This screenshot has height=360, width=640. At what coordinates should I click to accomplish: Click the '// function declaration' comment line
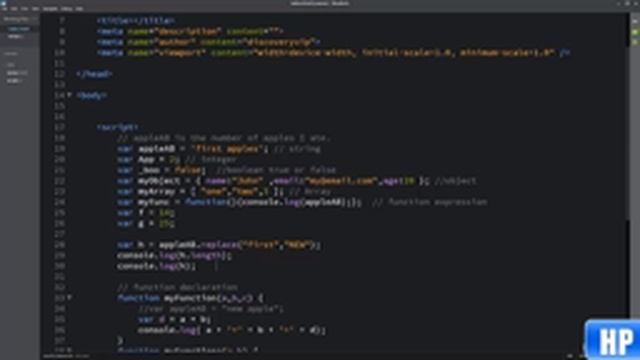[x=178, y=287]
